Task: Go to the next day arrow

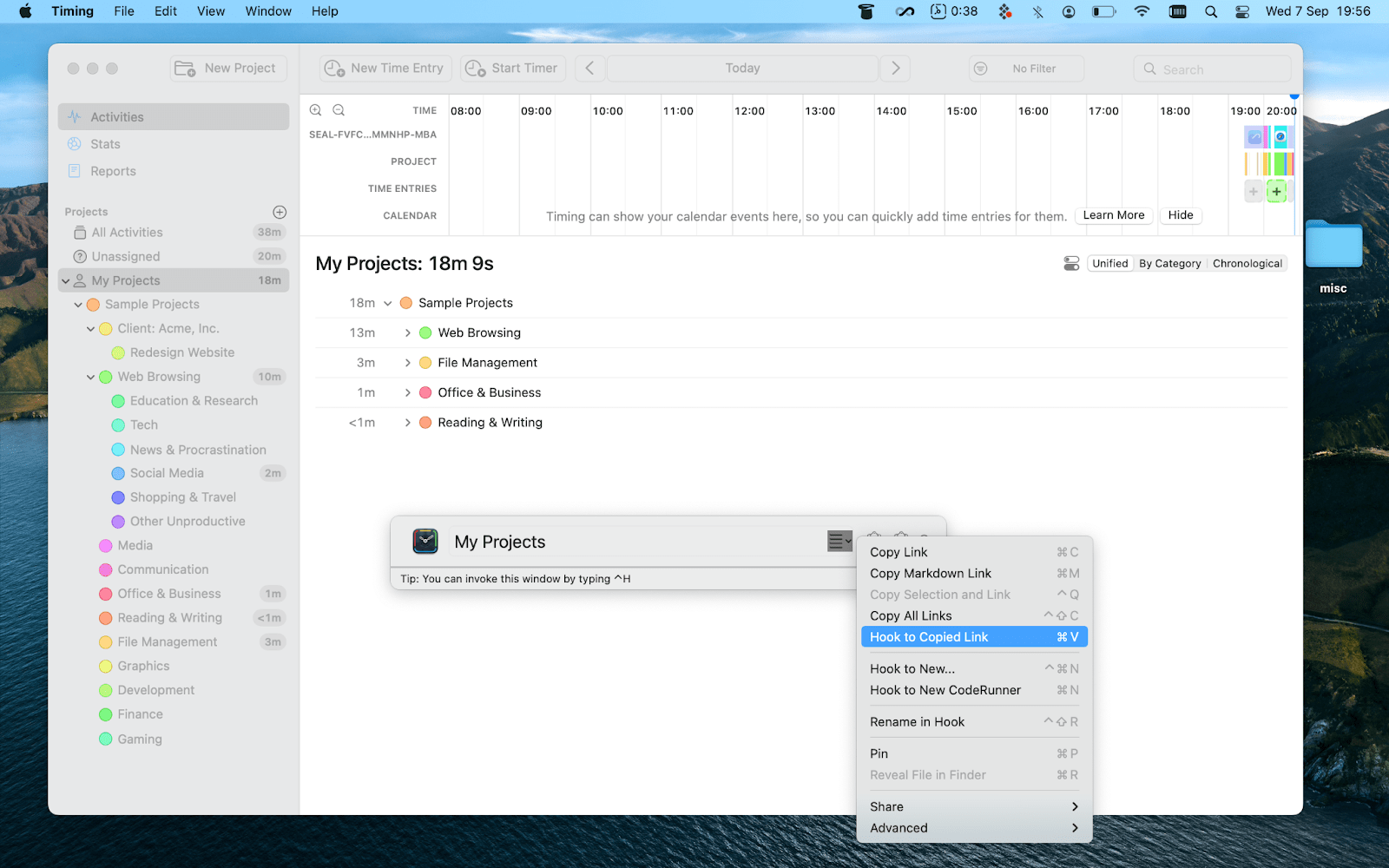Action: (x=896, y=69)
